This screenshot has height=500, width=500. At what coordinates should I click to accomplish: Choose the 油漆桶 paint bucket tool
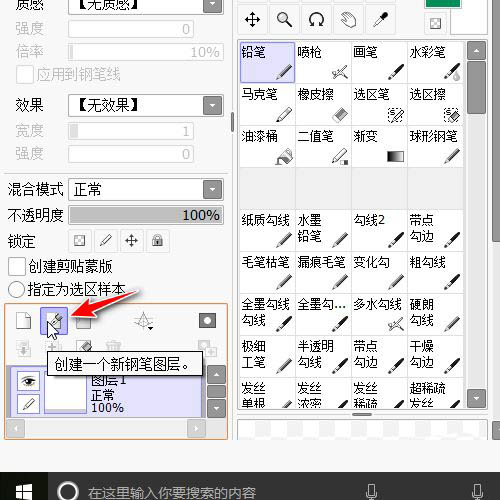tap(267, 147)
